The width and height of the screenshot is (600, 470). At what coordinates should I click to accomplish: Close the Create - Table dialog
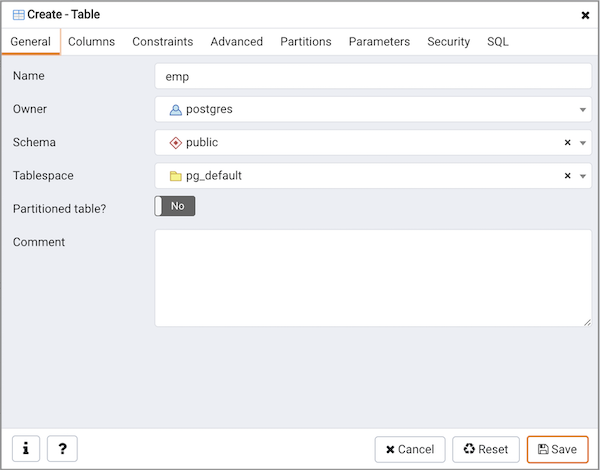click(x=585, y=15)
